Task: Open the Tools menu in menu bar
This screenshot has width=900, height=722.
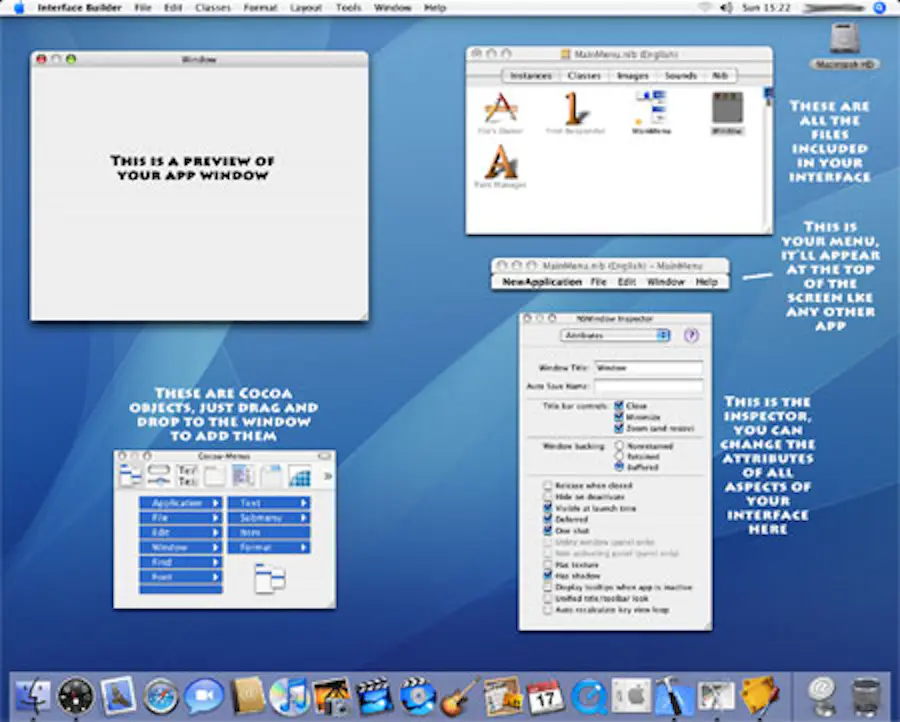Action: click(x=348, y=7)
